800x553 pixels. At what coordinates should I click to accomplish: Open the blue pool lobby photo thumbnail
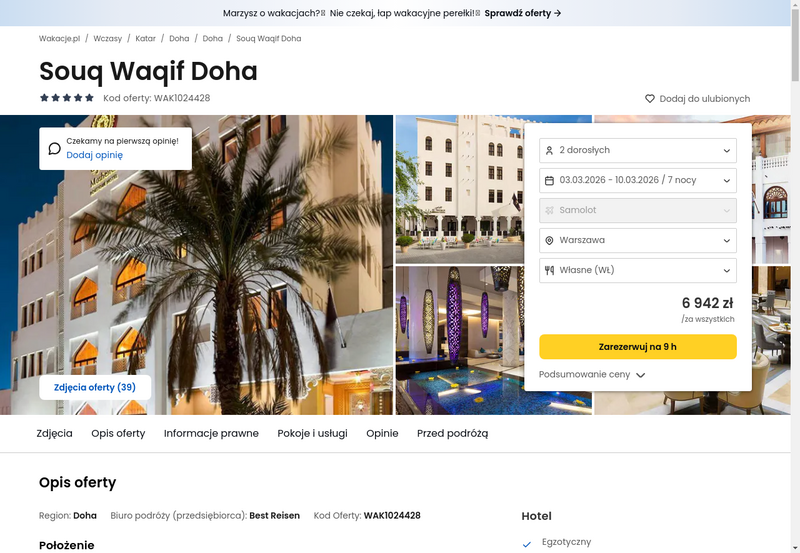coord(460,340)
